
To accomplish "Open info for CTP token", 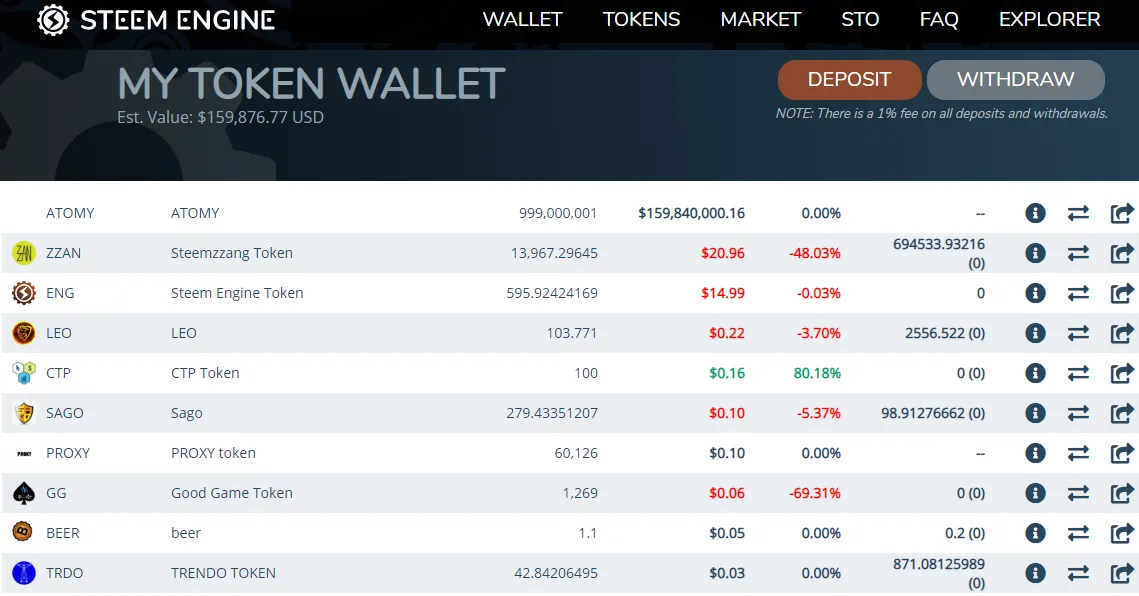I will click(x=1035, y=373).
